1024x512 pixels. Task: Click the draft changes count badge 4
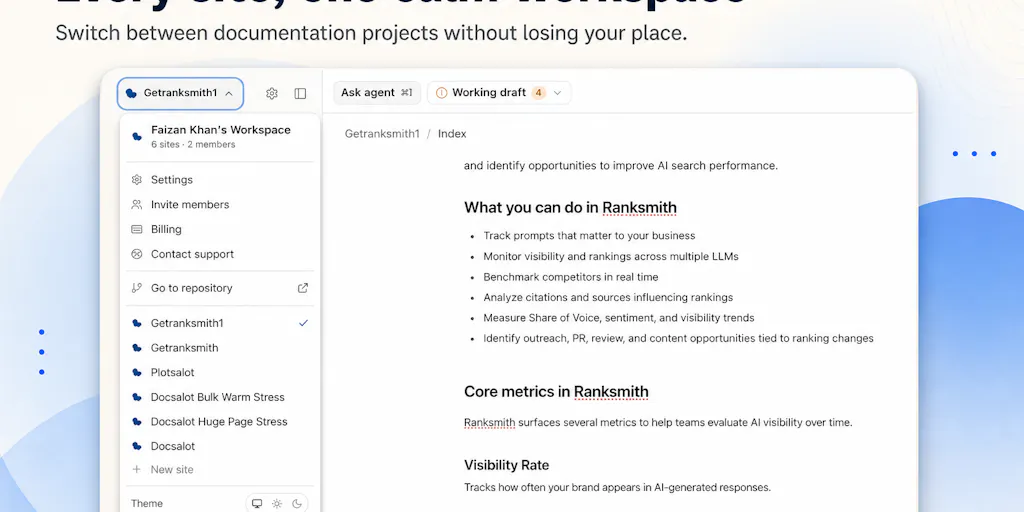click(x=538, y=93)
